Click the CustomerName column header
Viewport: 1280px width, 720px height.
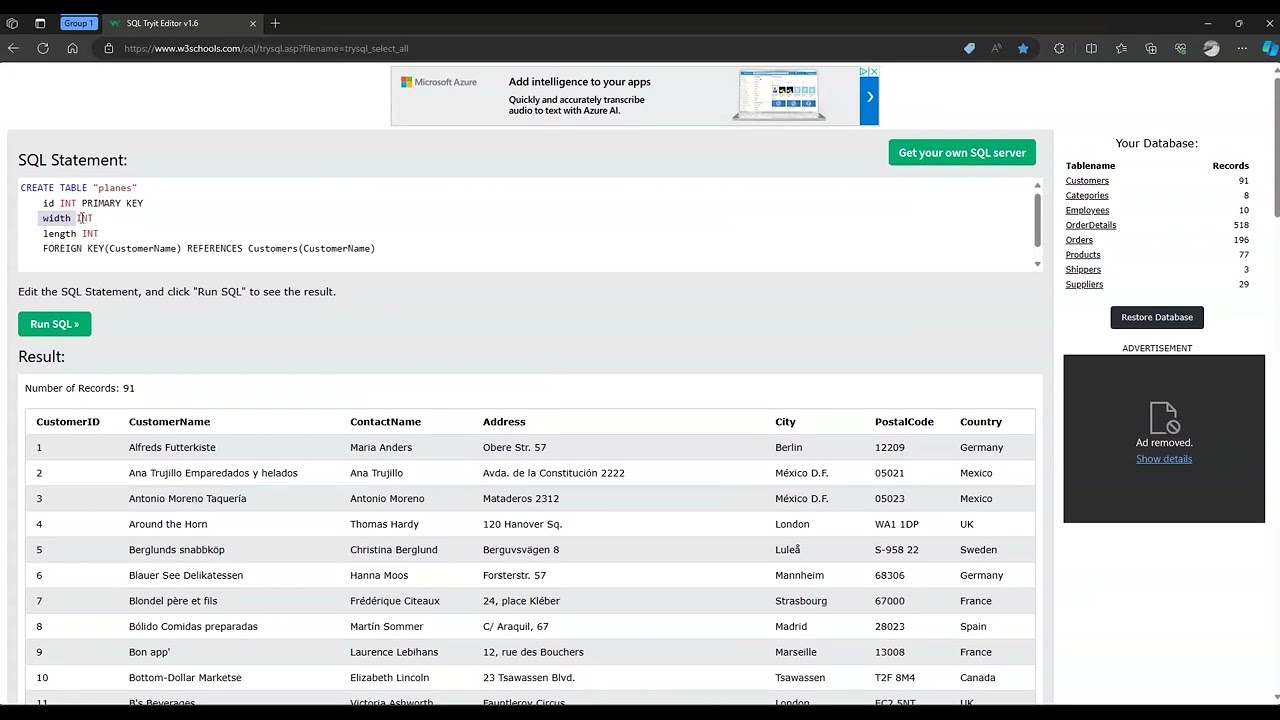(169, 422)
